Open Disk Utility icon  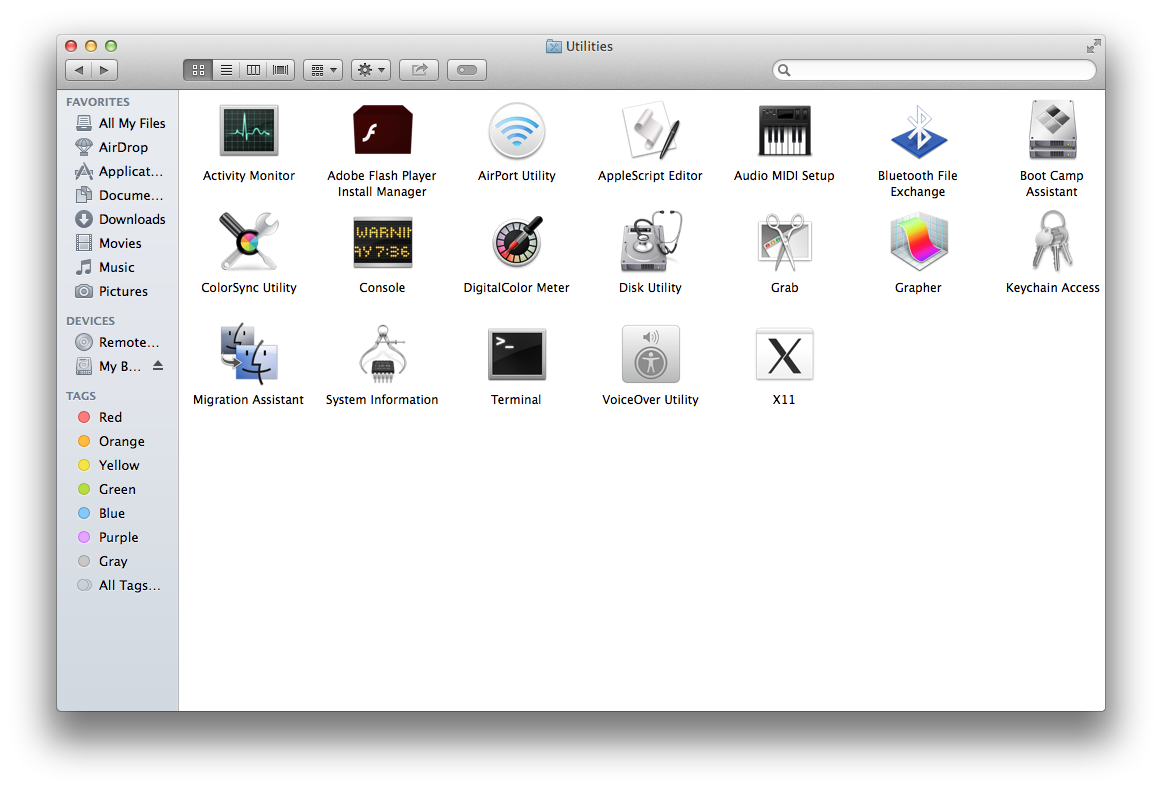[651, 242]
